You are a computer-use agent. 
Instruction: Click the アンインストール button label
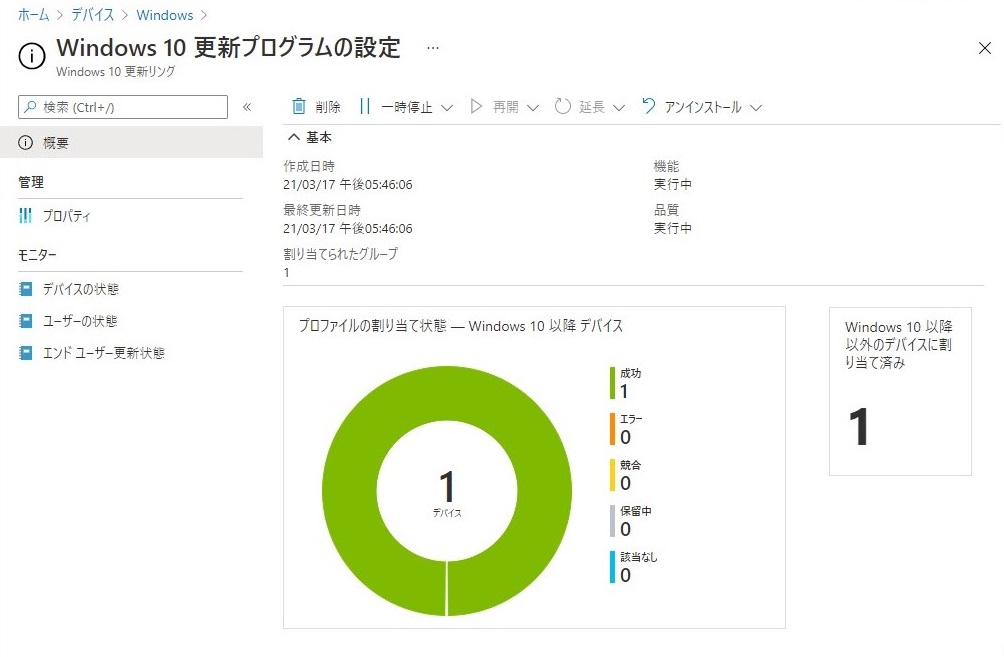(703, 107)
